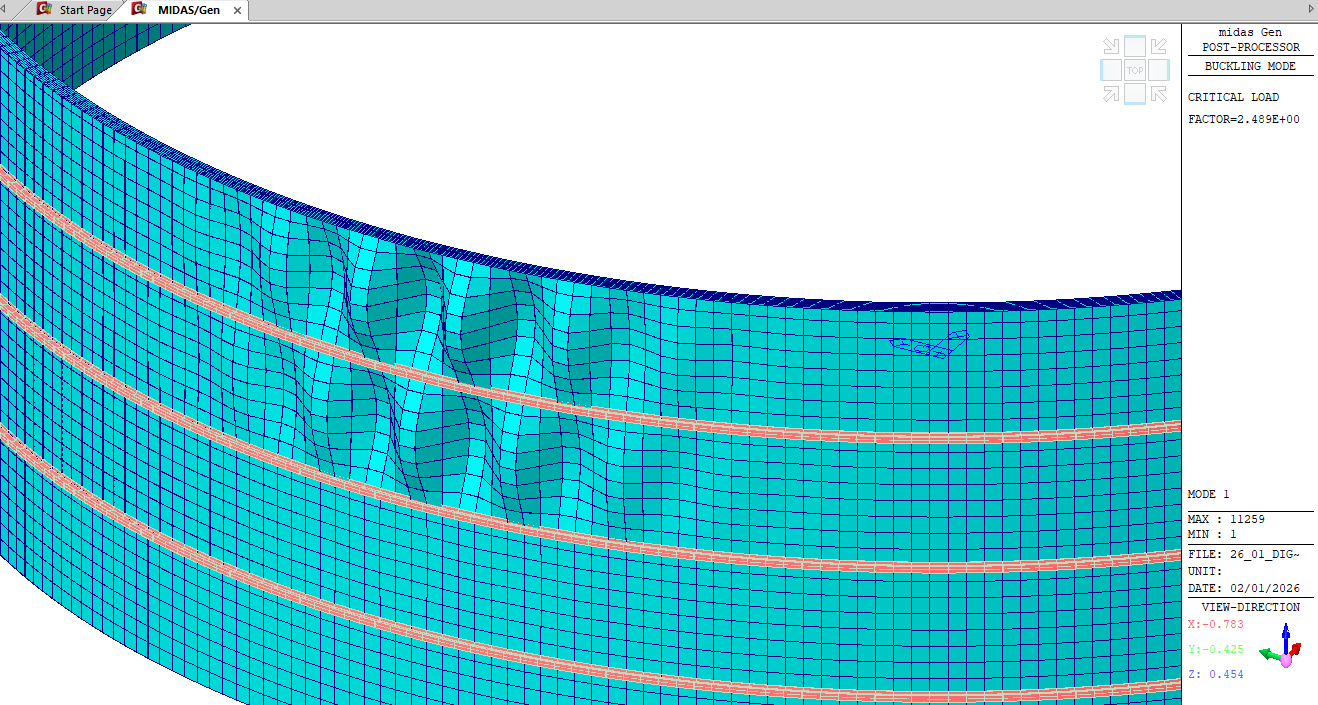Click the bottom square of the view navigator
This screenshot has width=1318, height=705.
coord(1135,94)
